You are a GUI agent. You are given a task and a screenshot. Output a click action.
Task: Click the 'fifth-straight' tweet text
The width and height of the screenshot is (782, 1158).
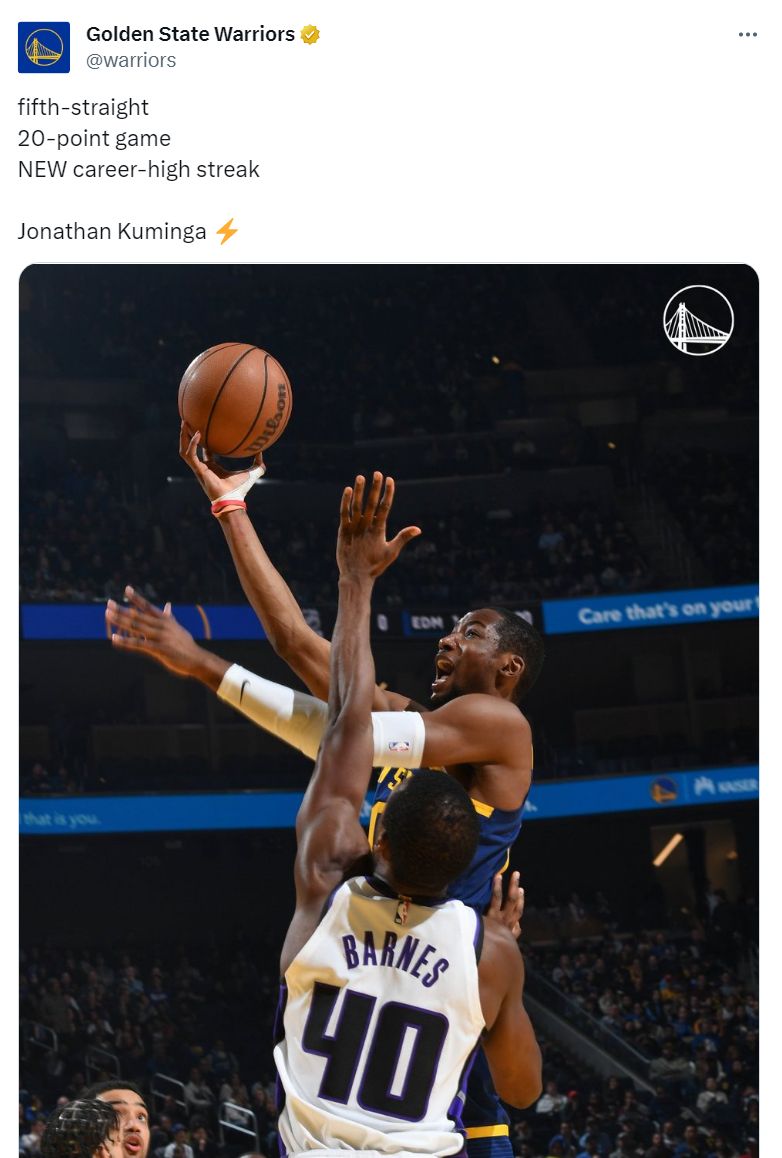coord(83,107)
